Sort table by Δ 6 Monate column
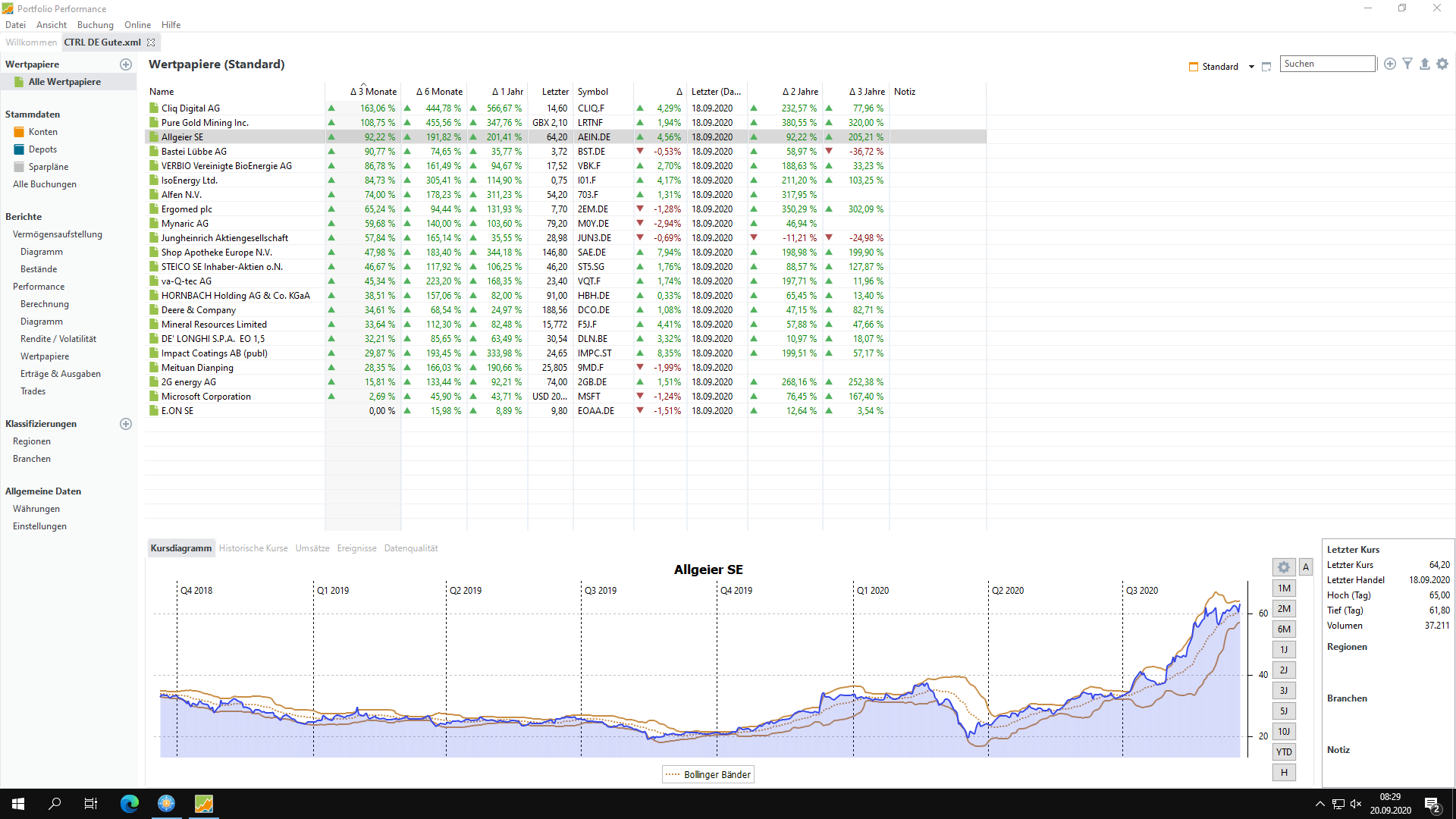Viewport: 1456px width, 819px height. click(435, 92)
